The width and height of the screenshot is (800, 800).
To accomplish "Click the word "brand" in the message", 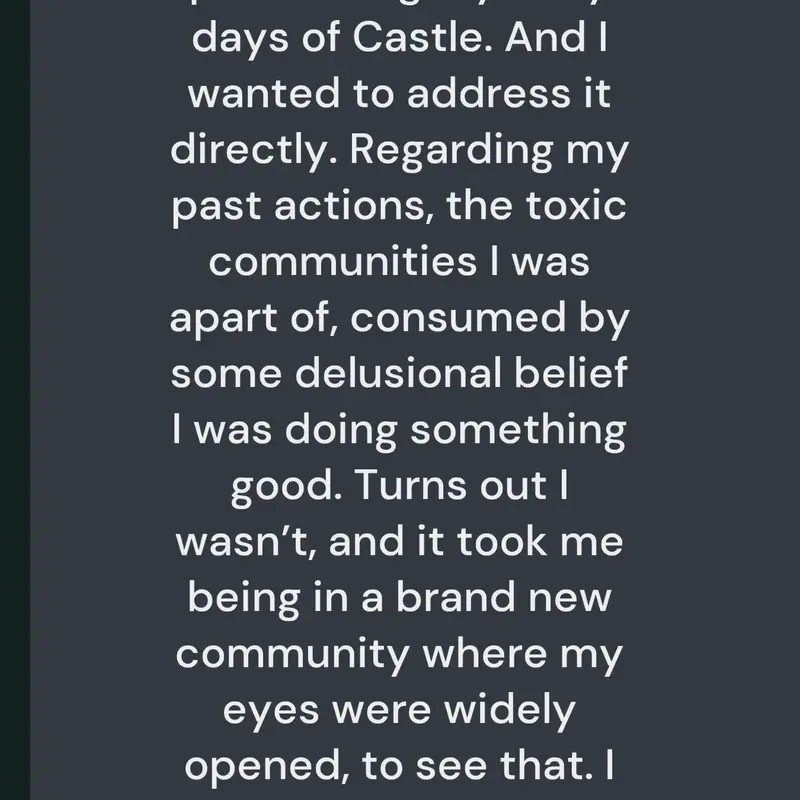I will pos(456,597).
